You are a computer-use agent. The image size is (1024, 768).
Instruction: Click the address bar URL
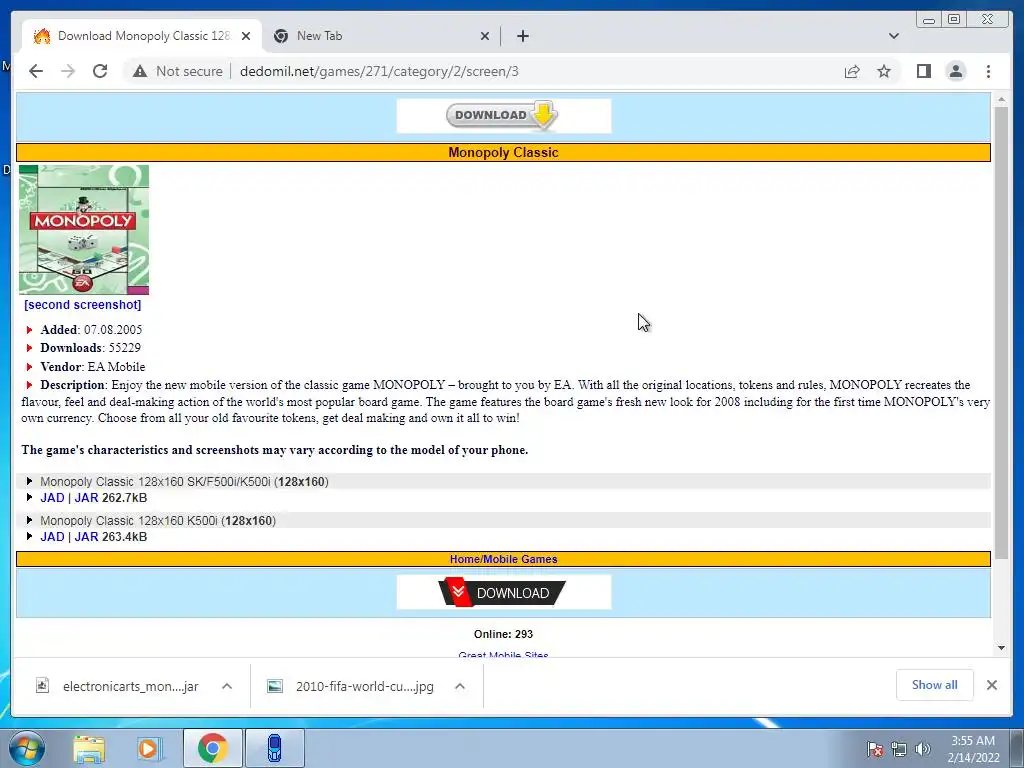379,71
